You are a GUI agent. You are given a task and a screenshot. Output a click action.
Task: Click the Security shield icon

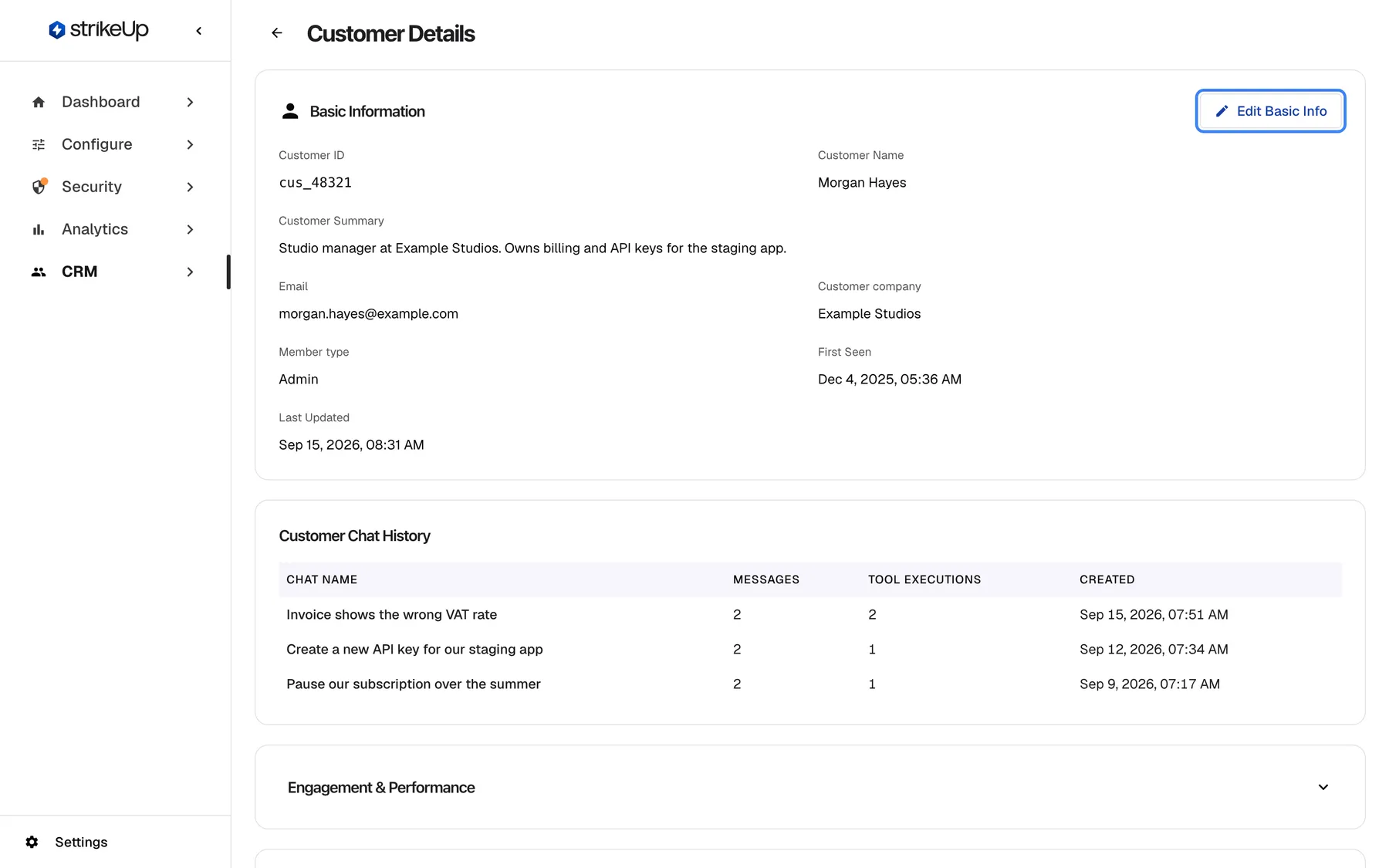coord(39,187)
